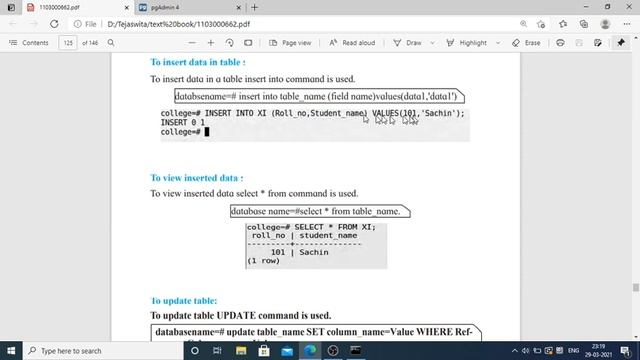Open the volume control in tray

[526, 351]
